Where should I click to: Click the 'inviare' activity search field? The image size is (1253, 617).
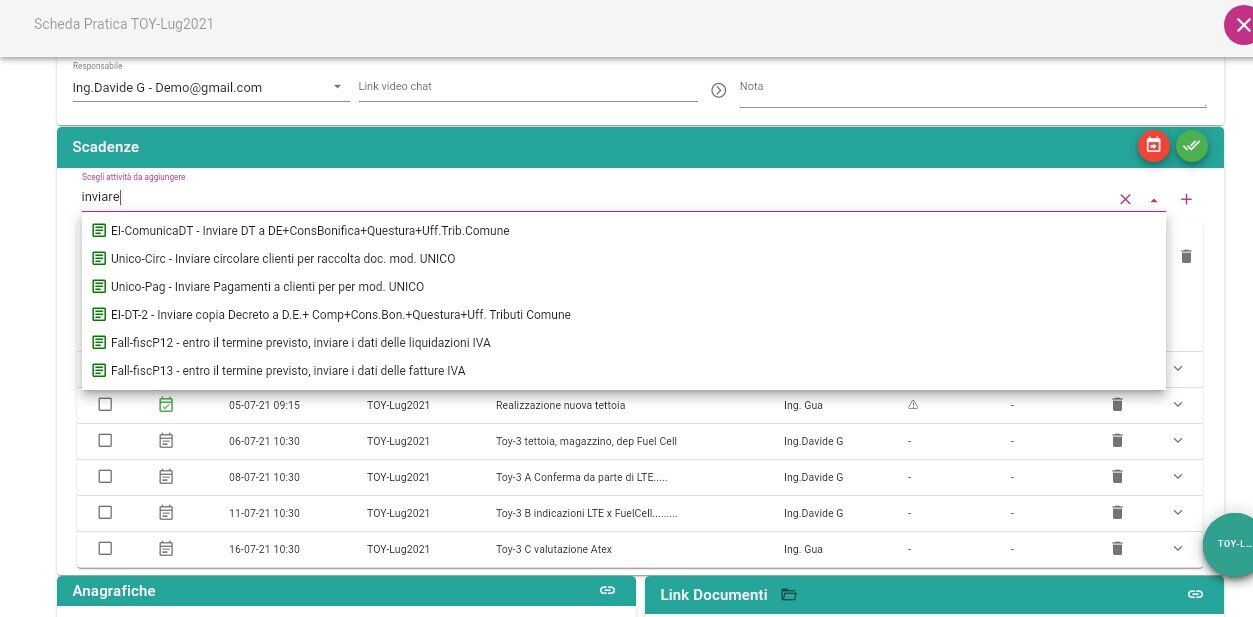[x=595, y=198]
